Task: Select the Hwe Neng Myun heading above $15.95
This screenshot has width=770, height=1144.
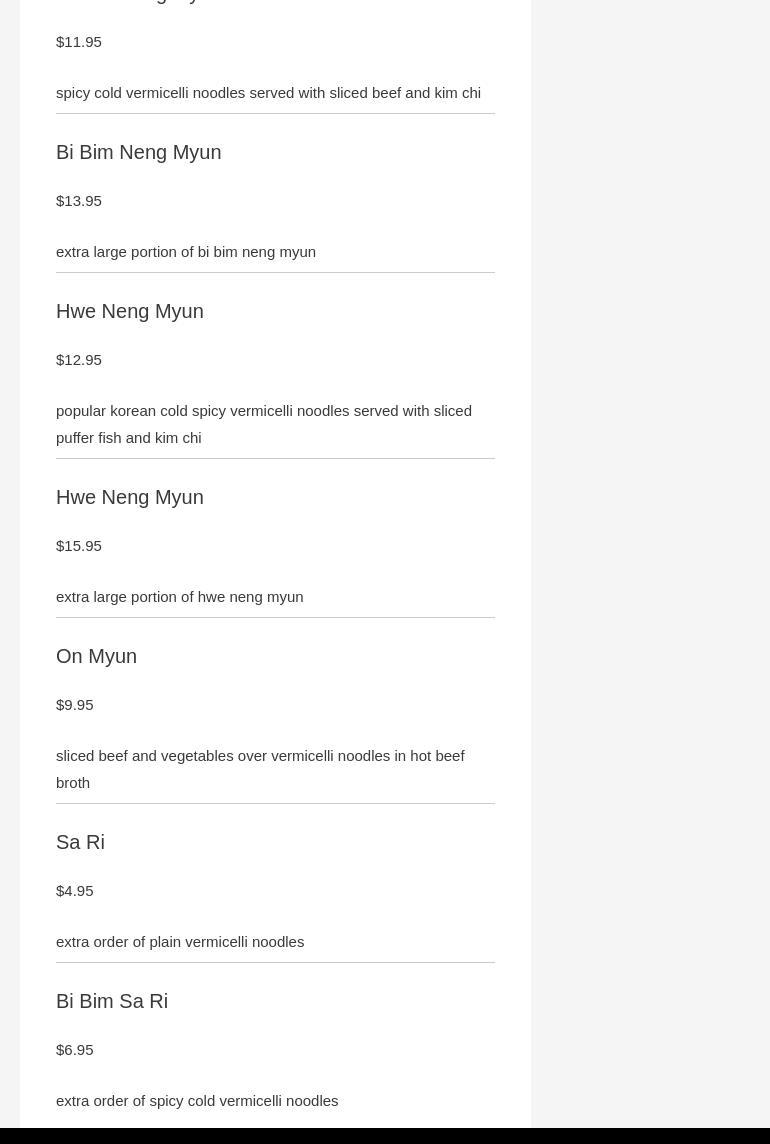Action: (130, 497)
